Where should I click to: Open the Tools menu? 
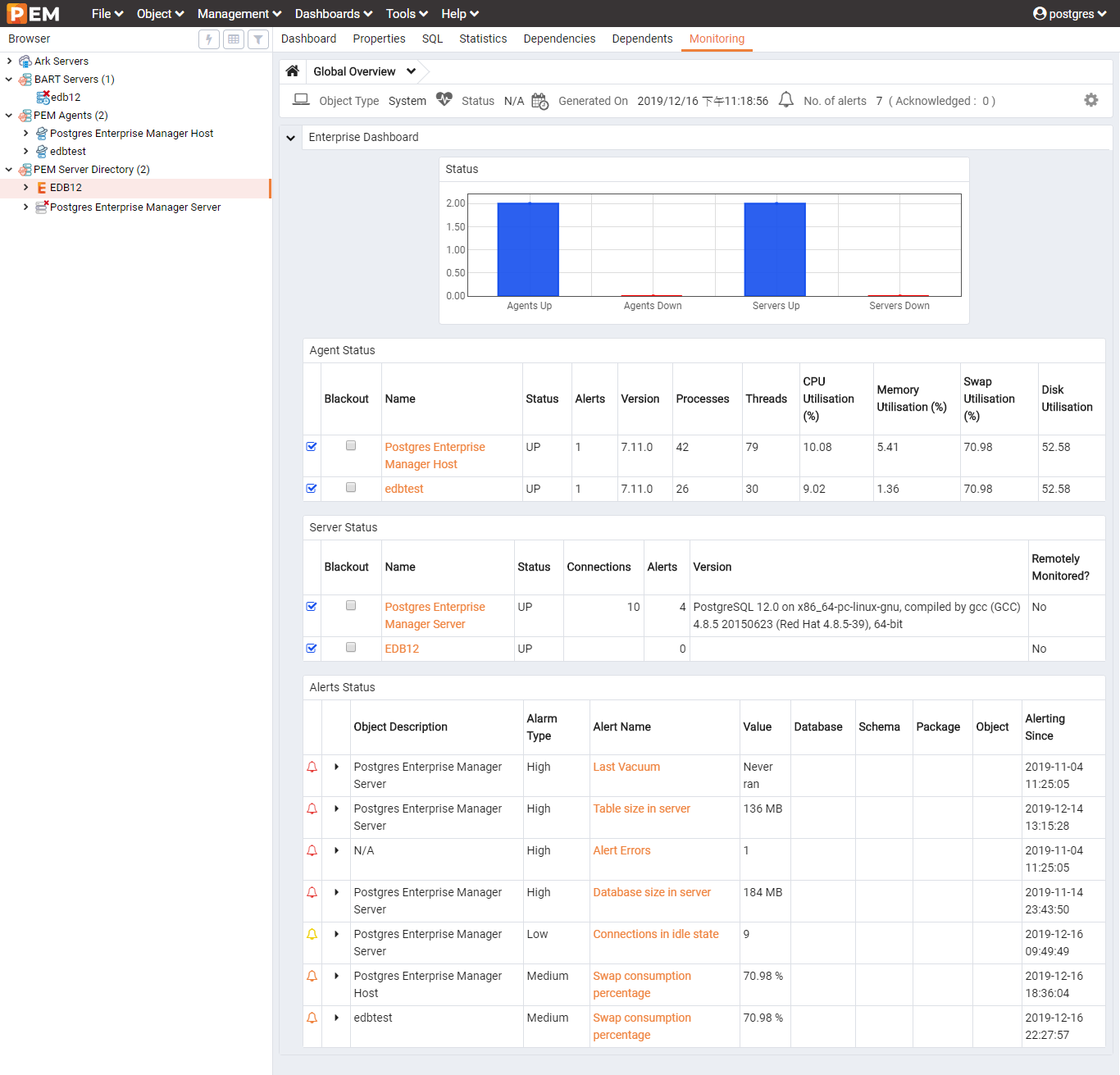407,13
